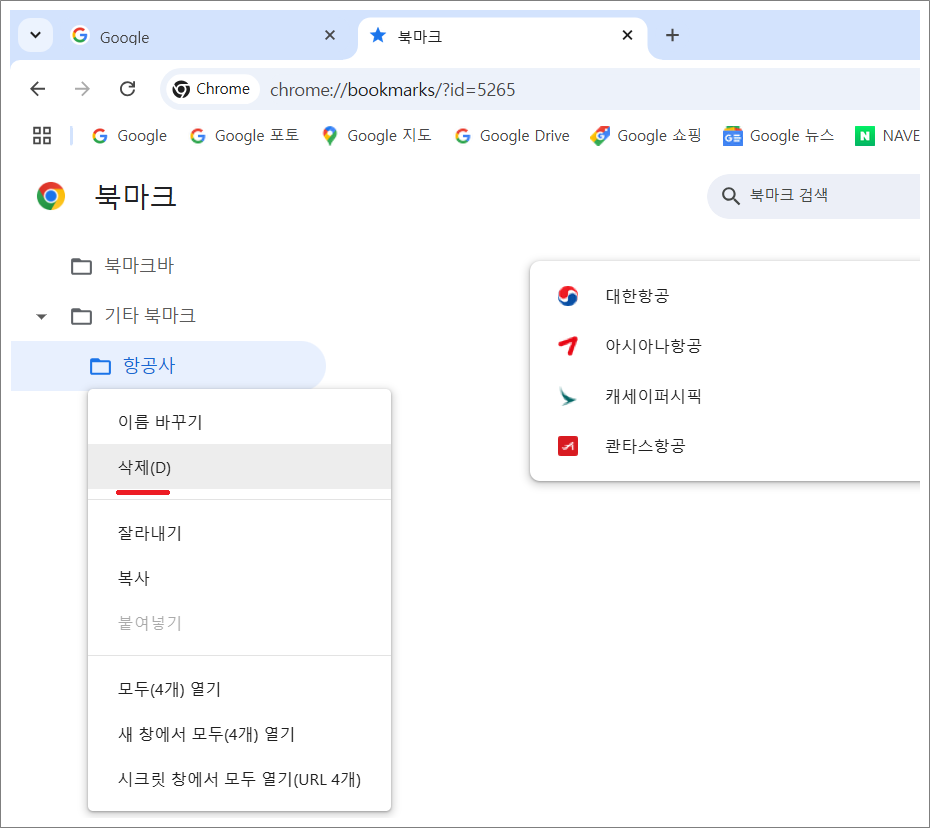
Task: Open the NAVER bookmark
Action: pyautogui.click(x=888, y=136)
